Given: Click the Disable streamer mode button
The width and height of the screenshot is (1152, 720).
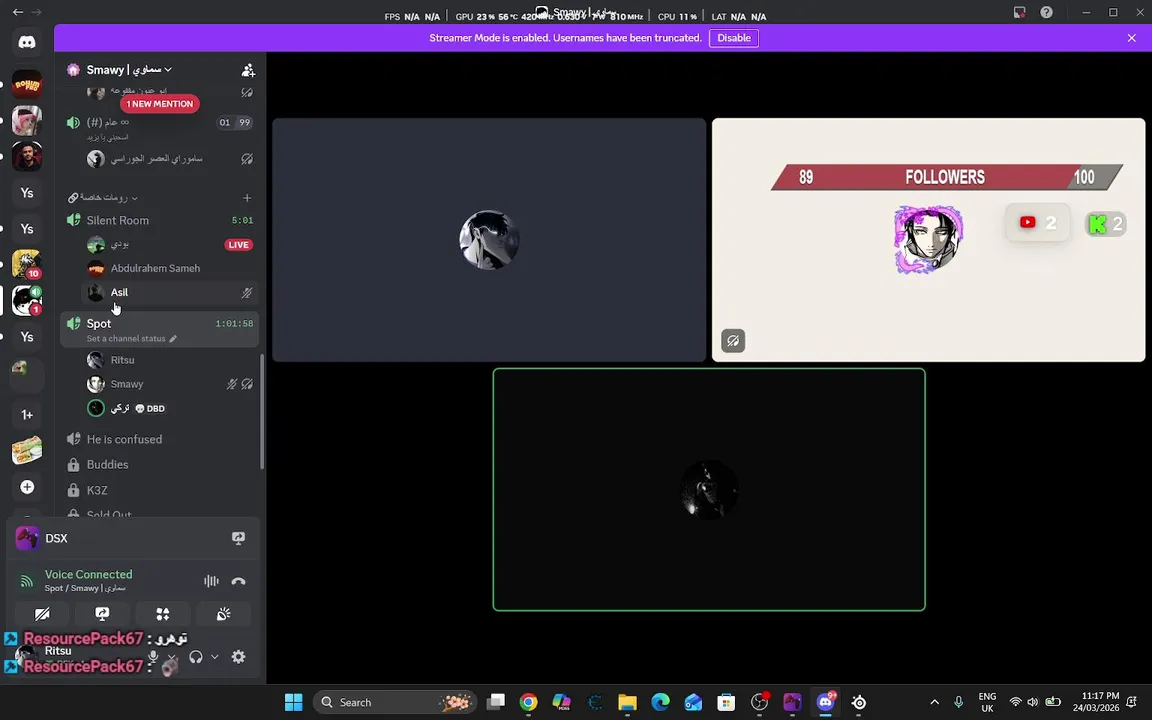Looking at the screenshot, I should (733, 38).
